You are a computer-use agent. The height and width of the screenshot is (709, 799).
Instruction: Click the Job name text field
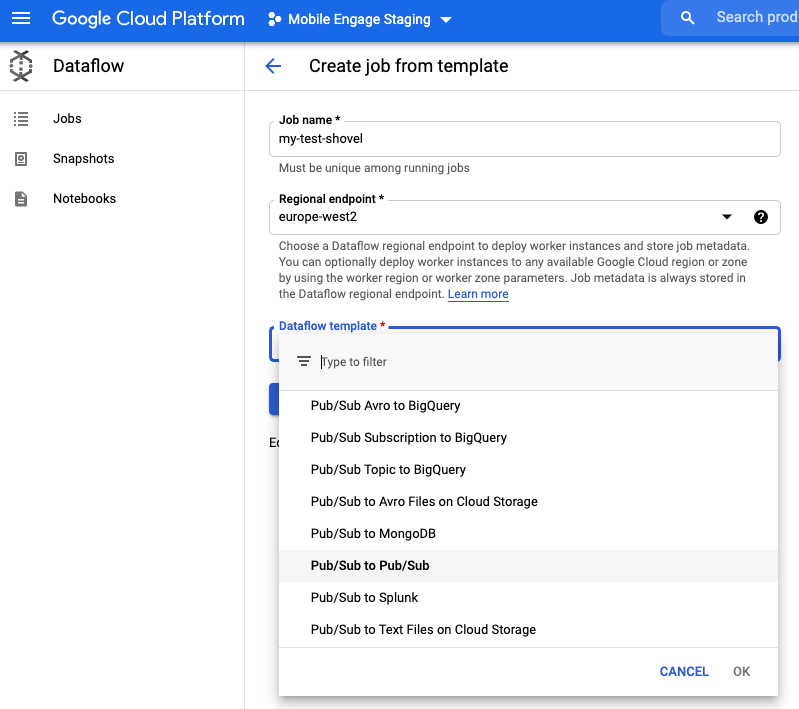click(x=524, y=140)
